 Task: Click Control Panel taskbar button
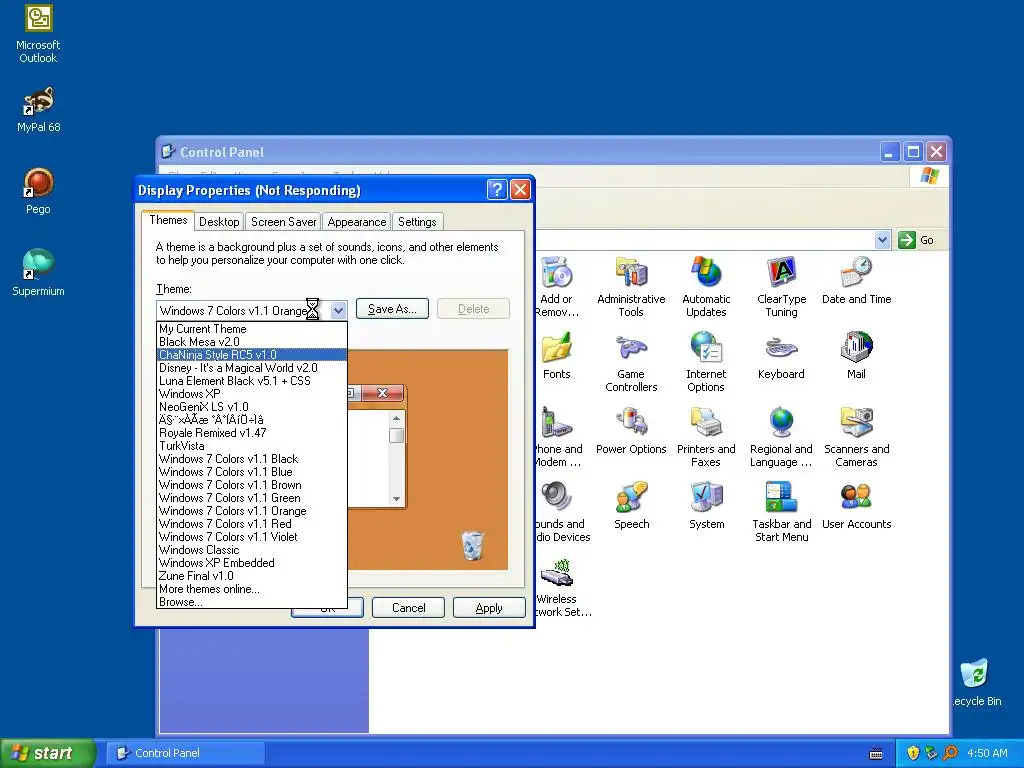185,753
